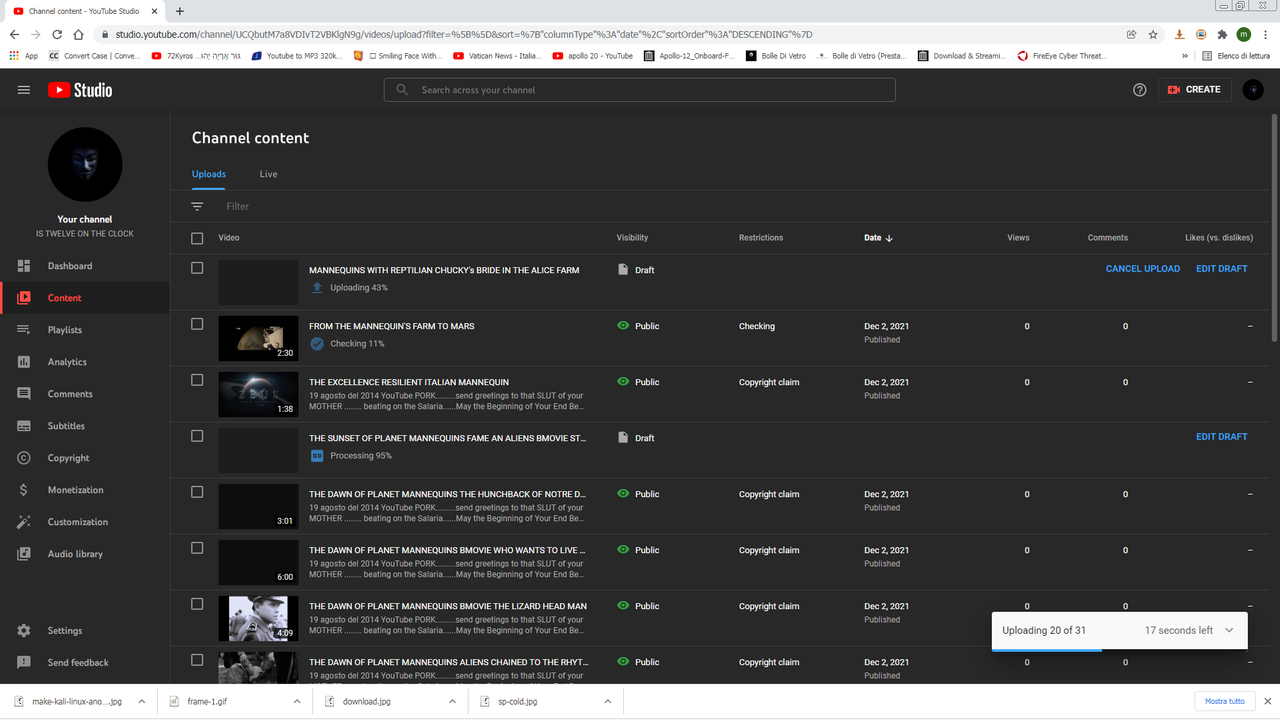The image size is (1280, 720).
Task: Click the YouTube Studio logo
Action: [x=80, y=90]
